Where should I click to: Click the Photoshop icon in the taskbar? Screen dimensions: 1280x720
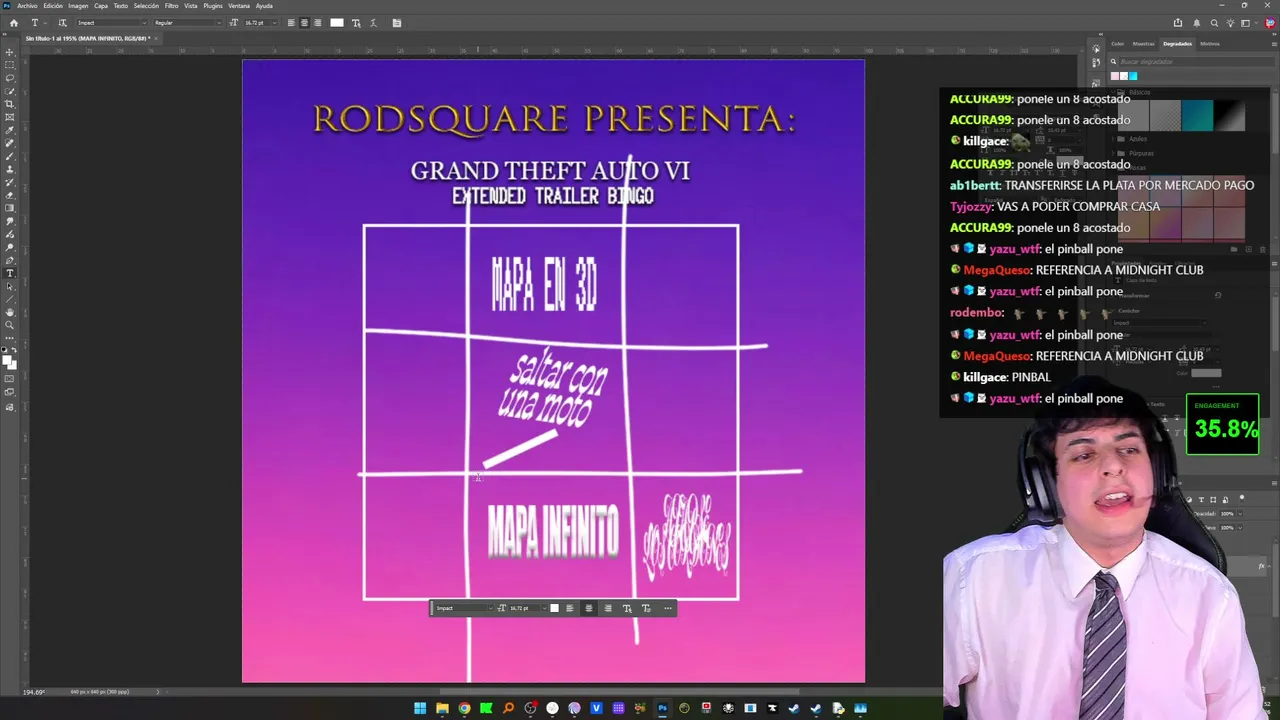[662, 708]
